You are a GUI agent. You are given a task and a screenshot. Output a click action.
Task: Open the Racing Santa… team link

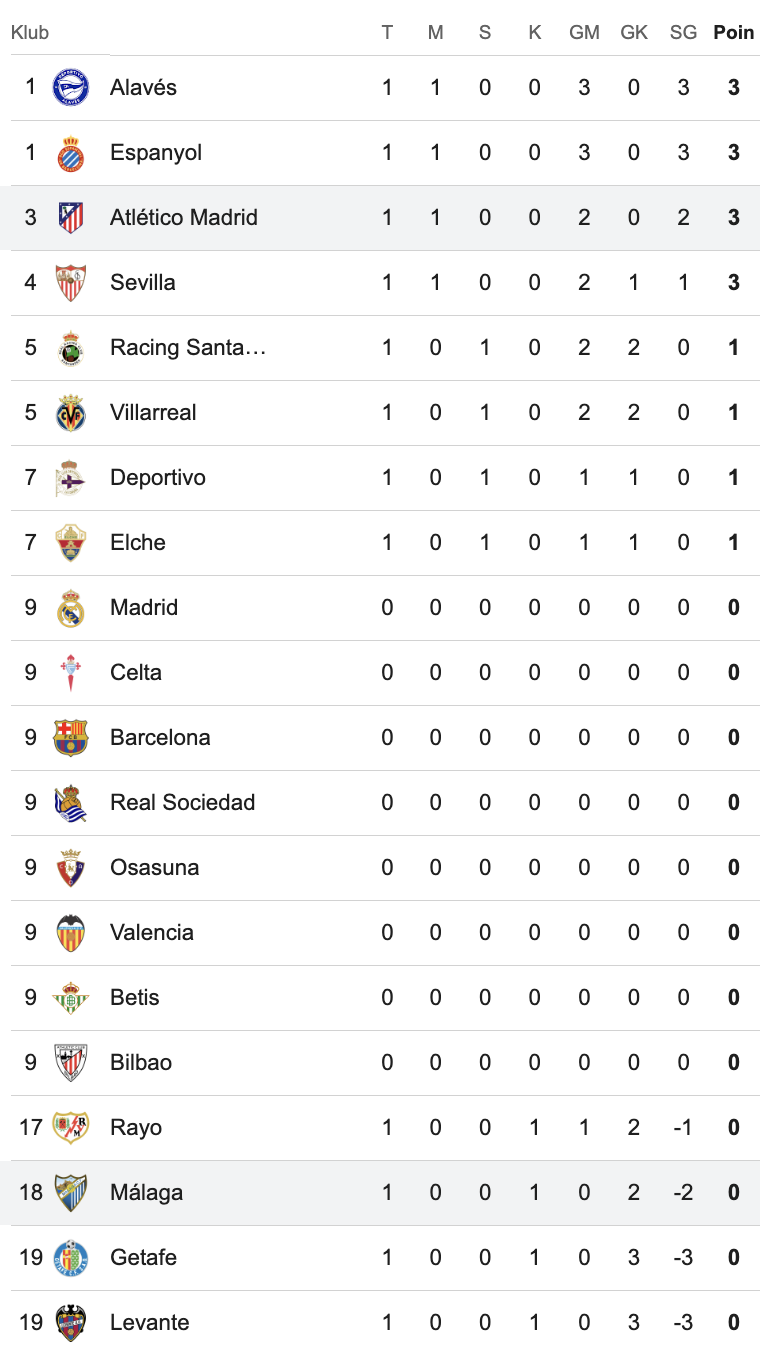coord(188,348)
